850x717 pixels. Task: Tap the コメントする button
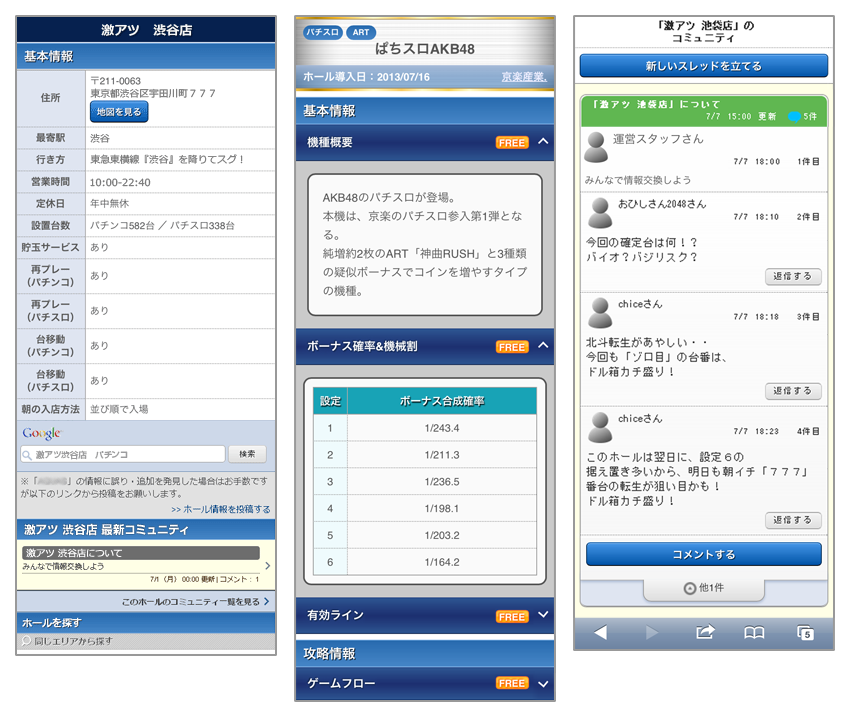coord(704,554)
